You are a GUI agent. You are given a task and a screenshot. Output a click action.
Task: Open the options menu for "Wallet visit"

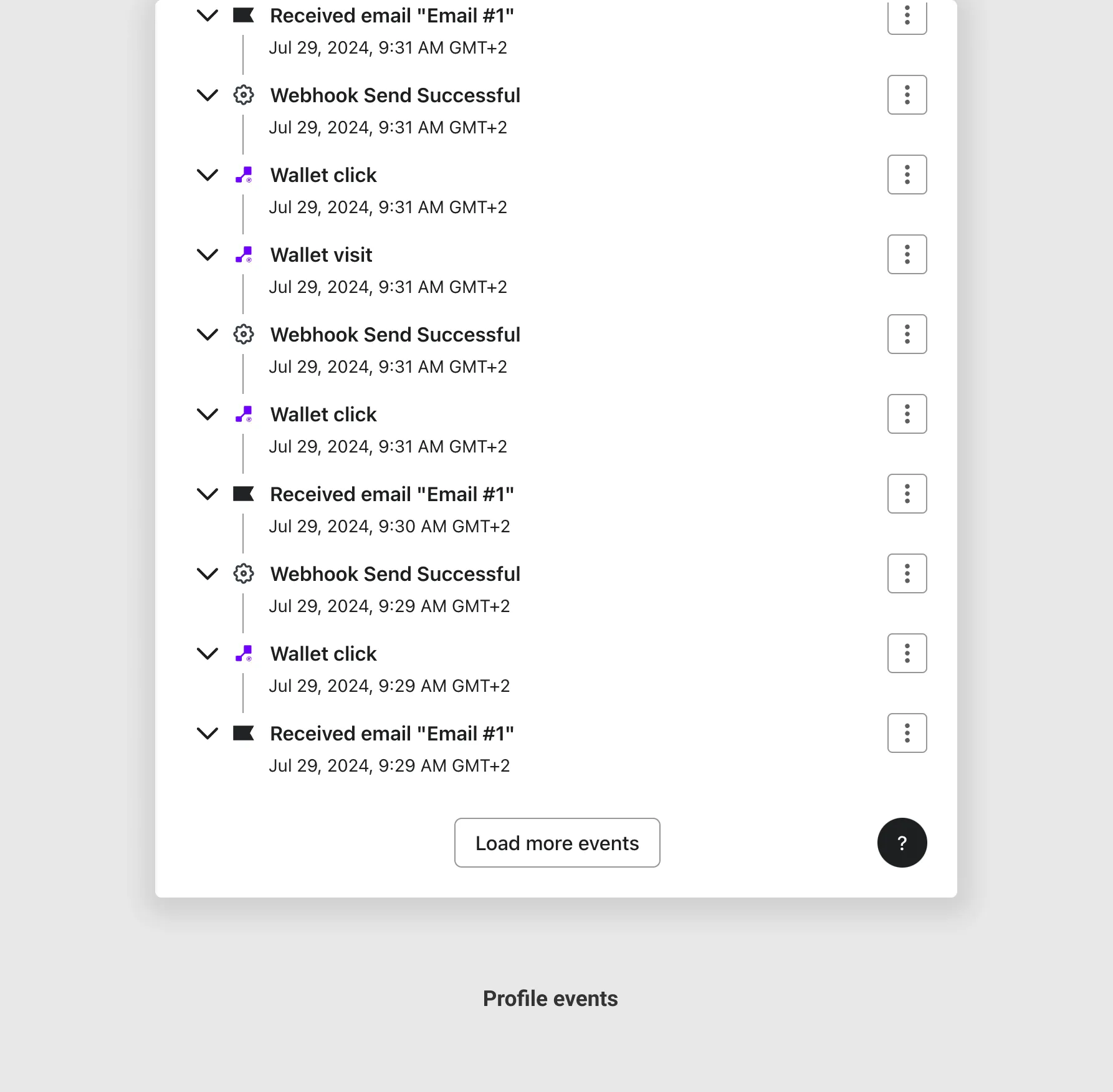click(907, 254)
